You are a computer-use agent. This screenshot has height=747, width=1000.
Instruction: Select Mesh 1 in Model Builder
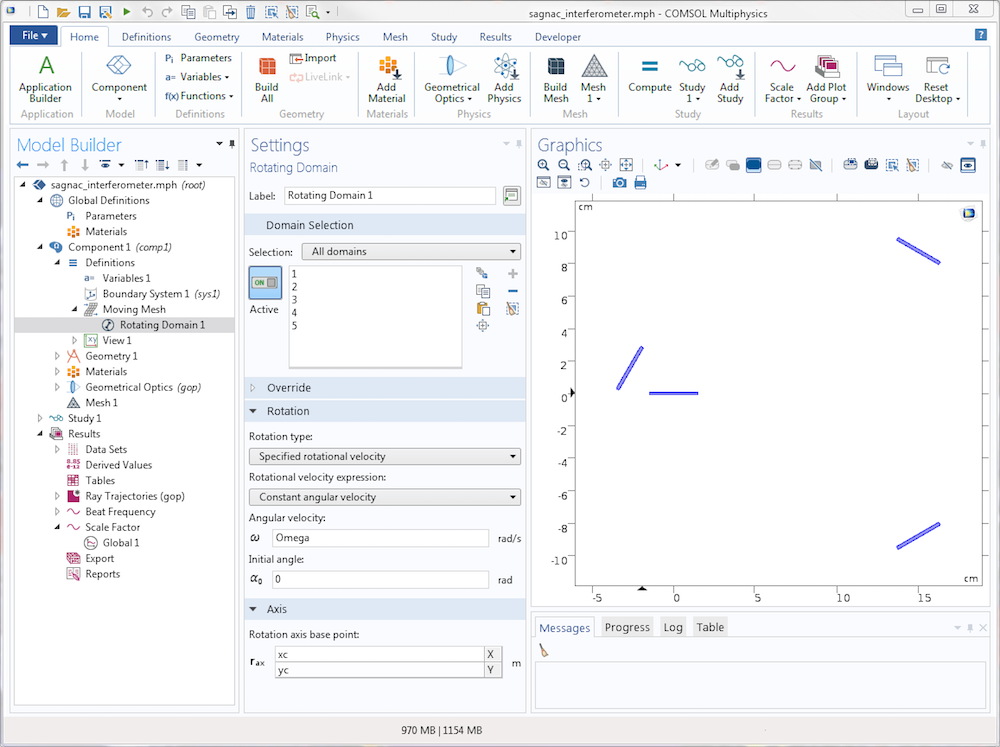(101, 403)
